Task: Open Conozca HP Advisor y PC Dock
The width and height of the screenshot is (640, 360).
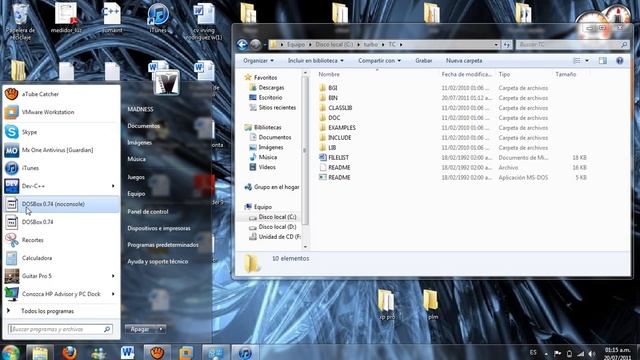Action: tap(61, 294)
